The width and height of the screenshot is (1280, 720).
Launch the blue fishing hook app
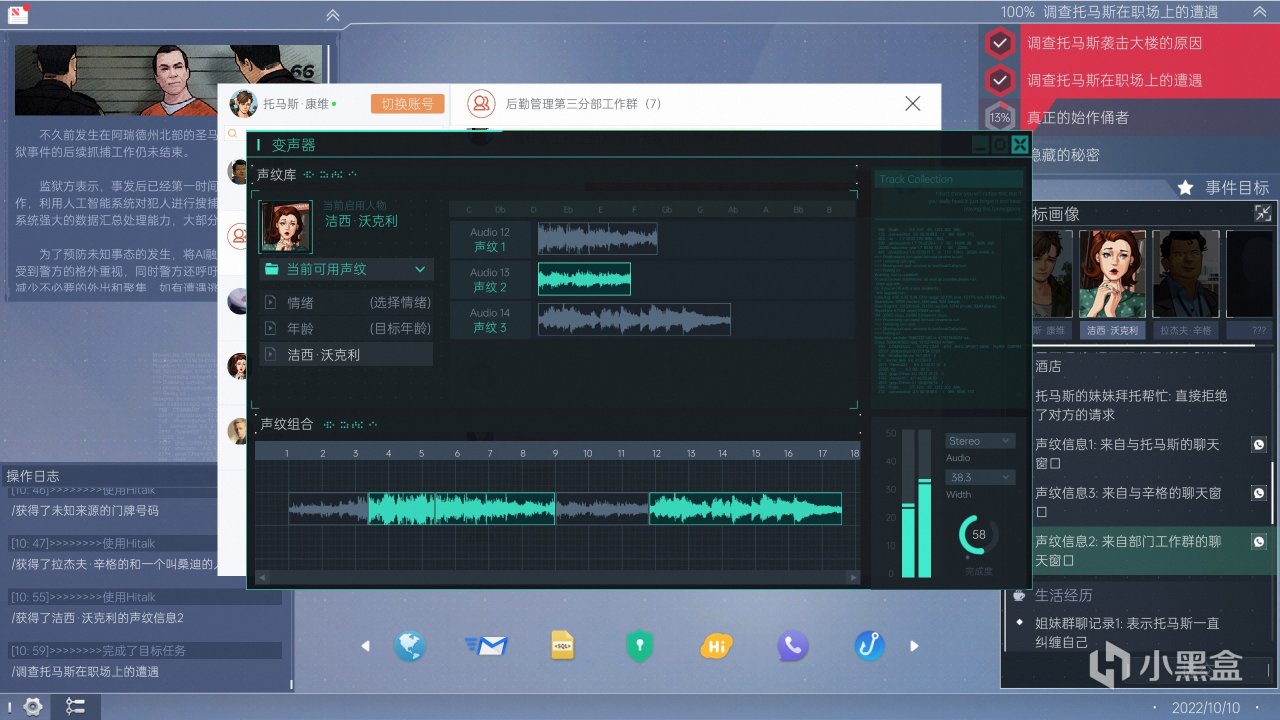[869, 646]
